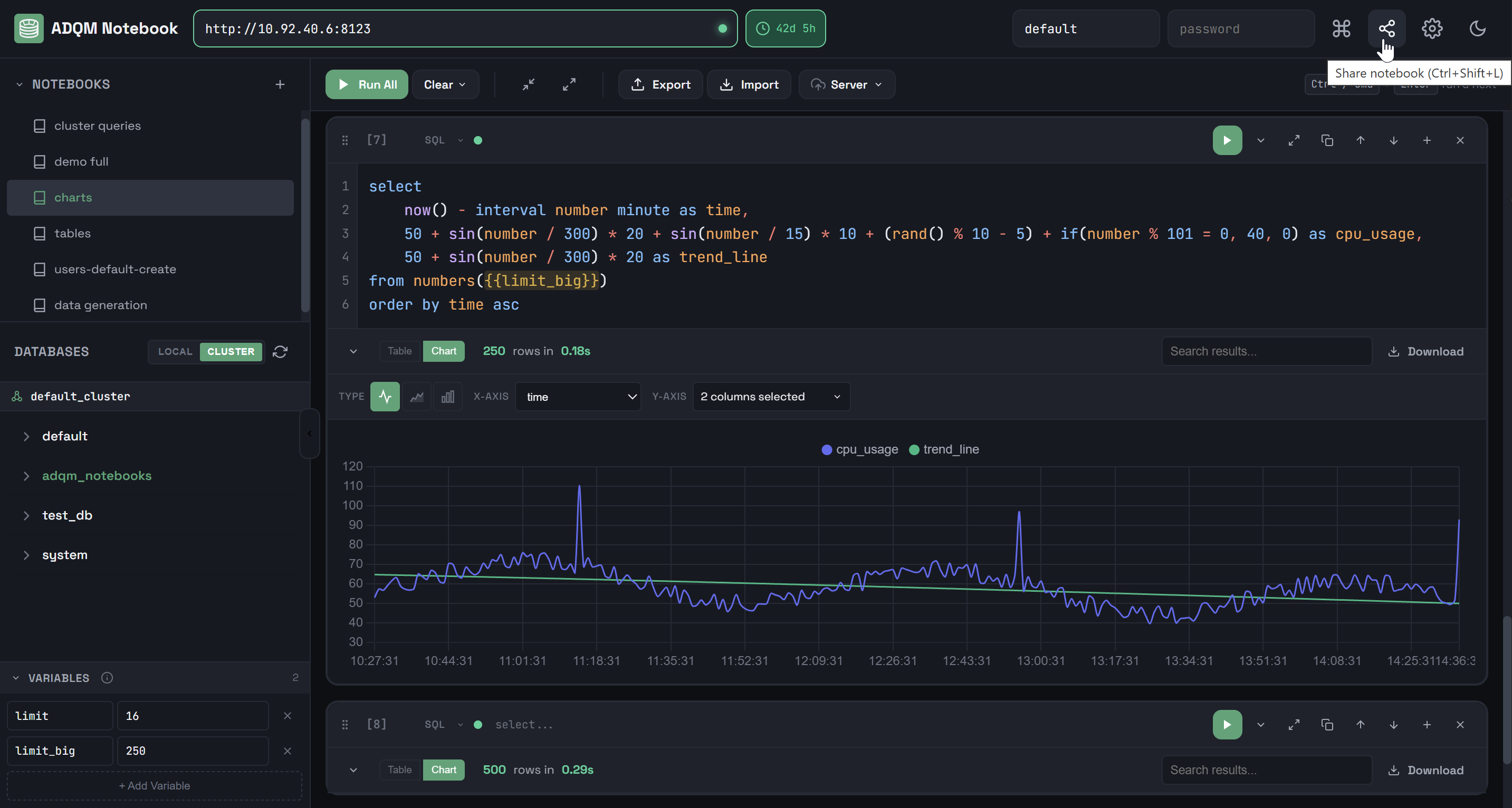Viewport: 1512px width, 808px height.
Task: Add a new notebook with plus icon
Action: click(x=280, y=84)
